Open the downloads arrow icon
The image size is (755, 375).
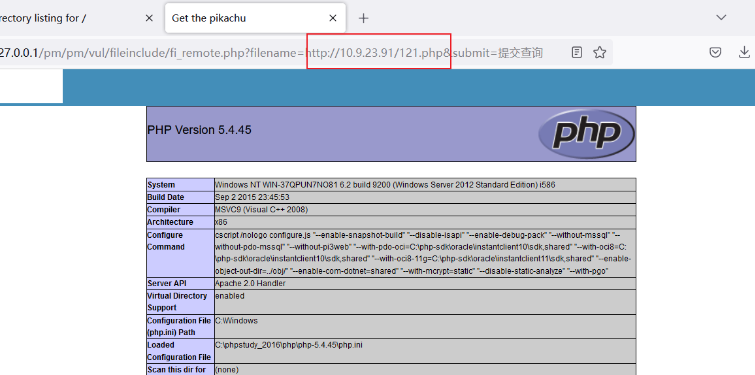(744, 52)
